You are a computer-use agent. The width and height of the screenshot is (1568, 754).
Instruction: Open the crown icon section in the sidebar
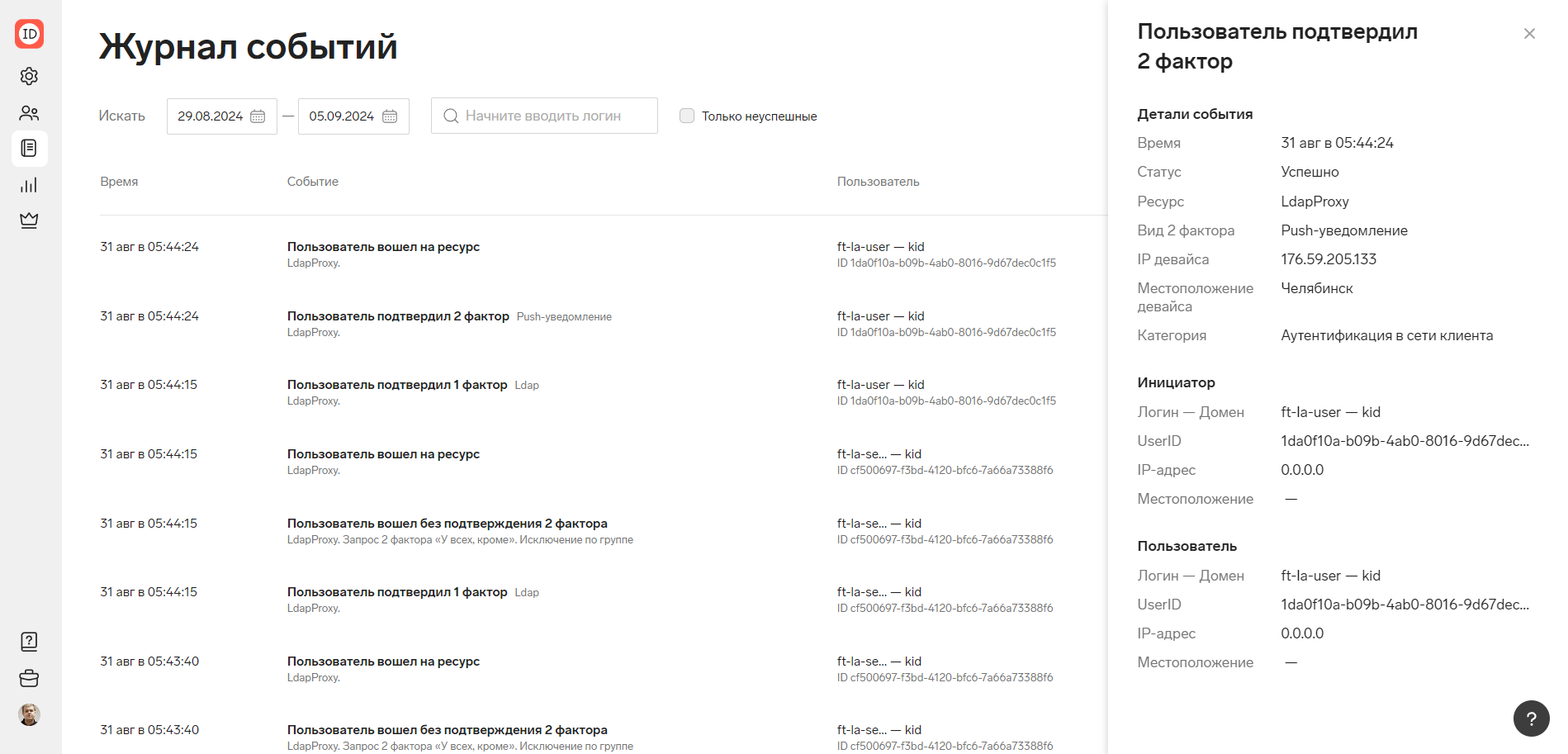pos(29,221)
